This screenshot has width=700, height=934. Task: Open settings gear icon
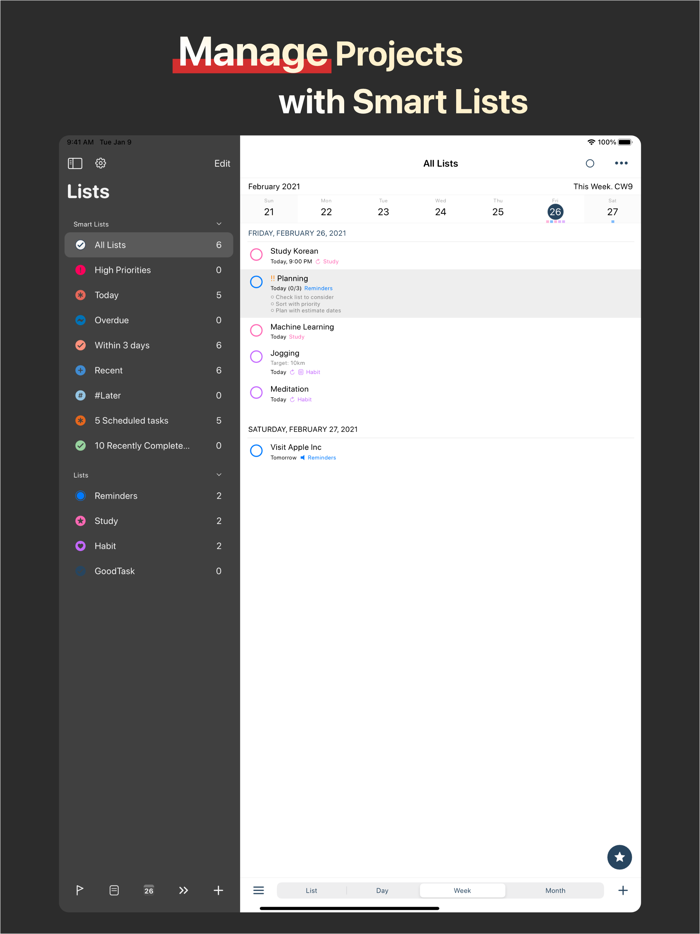[101, 163]
